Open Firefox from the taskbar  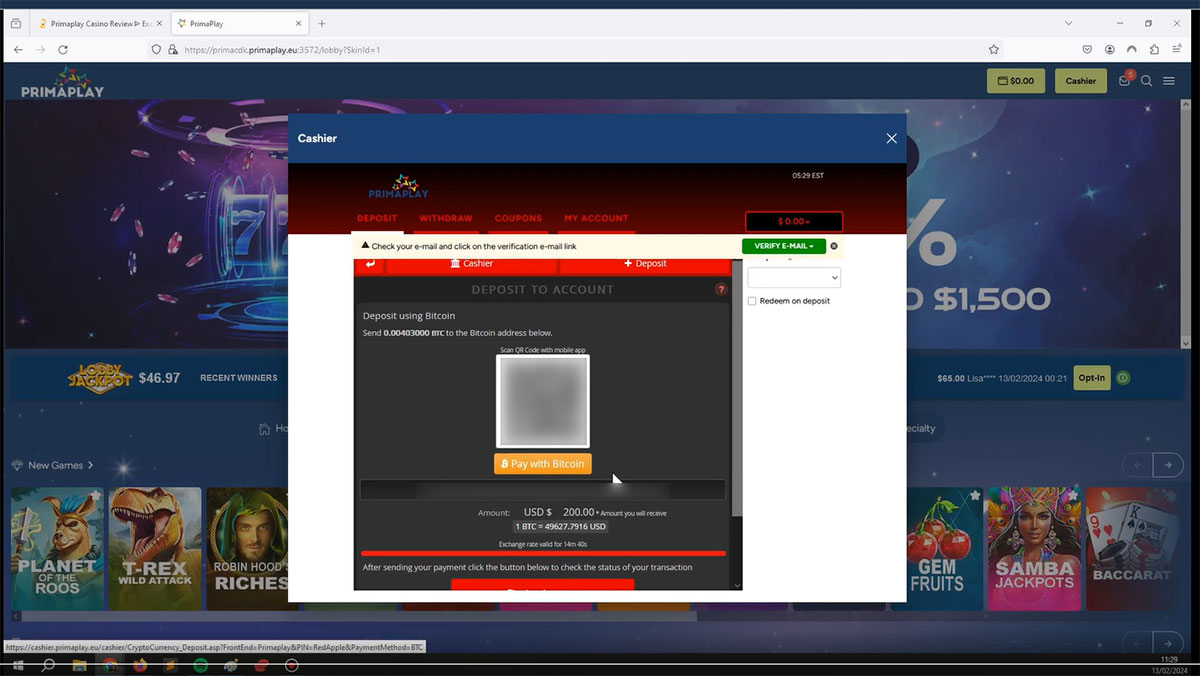pyautogui.click(x=140, y=665)
